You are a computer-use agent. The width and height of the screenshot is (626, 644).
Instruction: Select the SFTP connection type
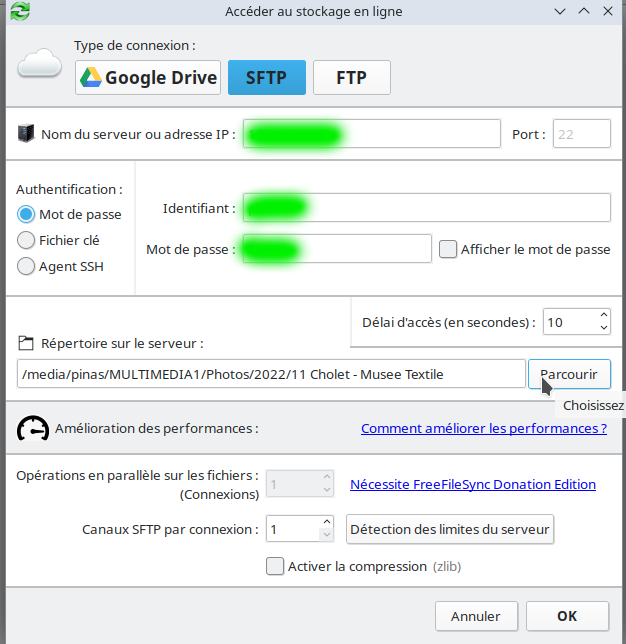pyautogui.click(x=266, y=78)
